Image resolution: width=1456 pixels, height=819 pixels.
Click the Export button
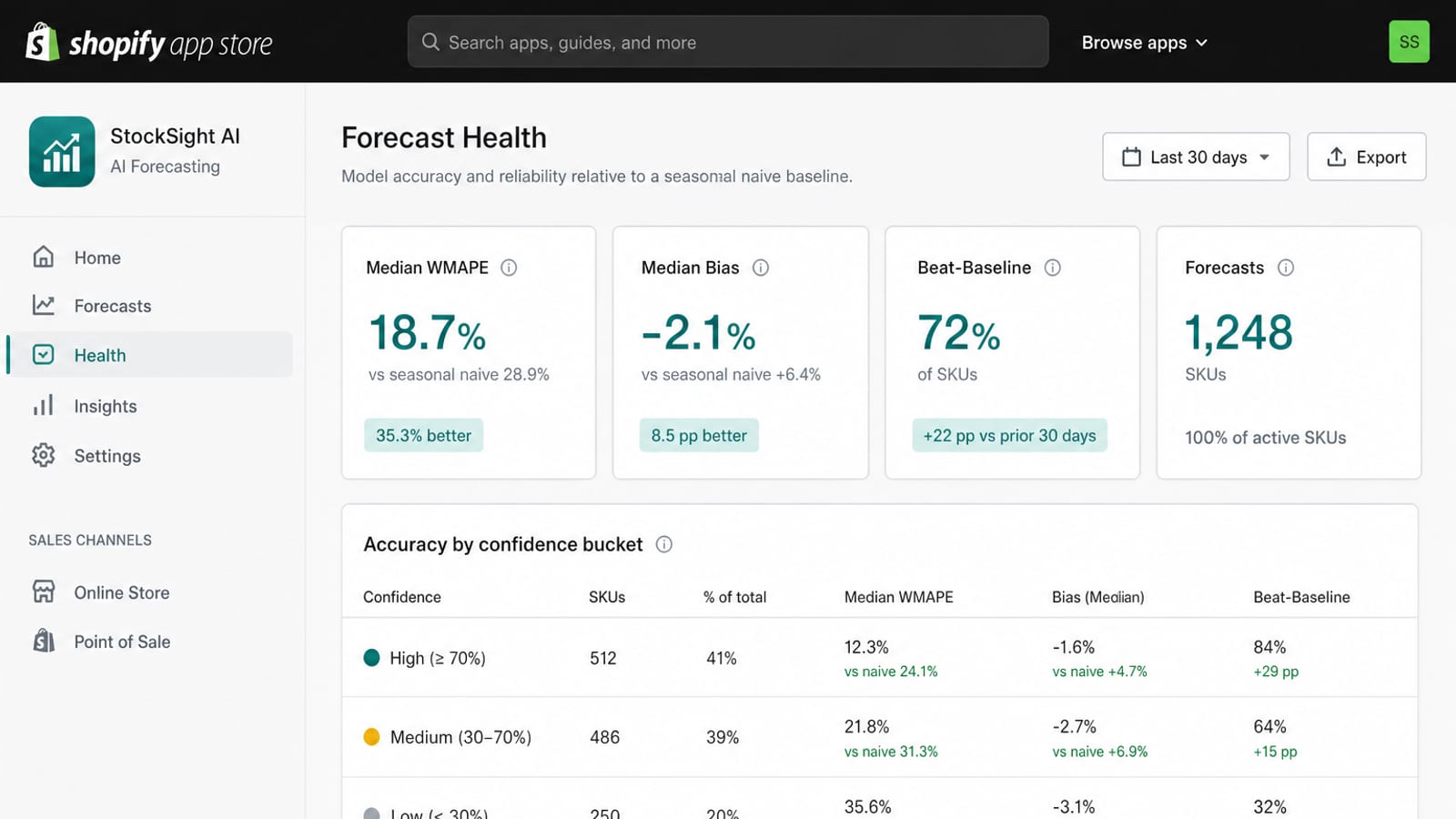coord(1366,157)
